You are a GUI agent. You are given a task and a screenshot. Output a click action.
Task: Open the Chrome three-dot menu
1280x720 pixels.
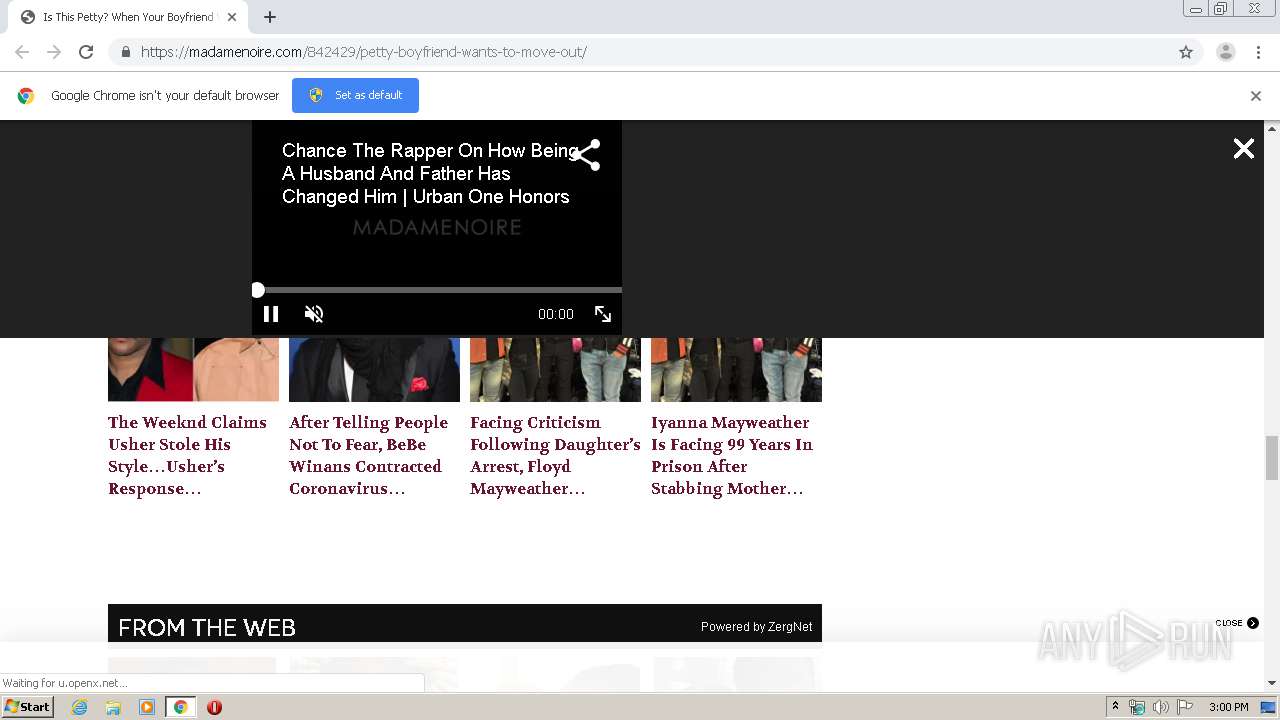tap(1258, 52)
